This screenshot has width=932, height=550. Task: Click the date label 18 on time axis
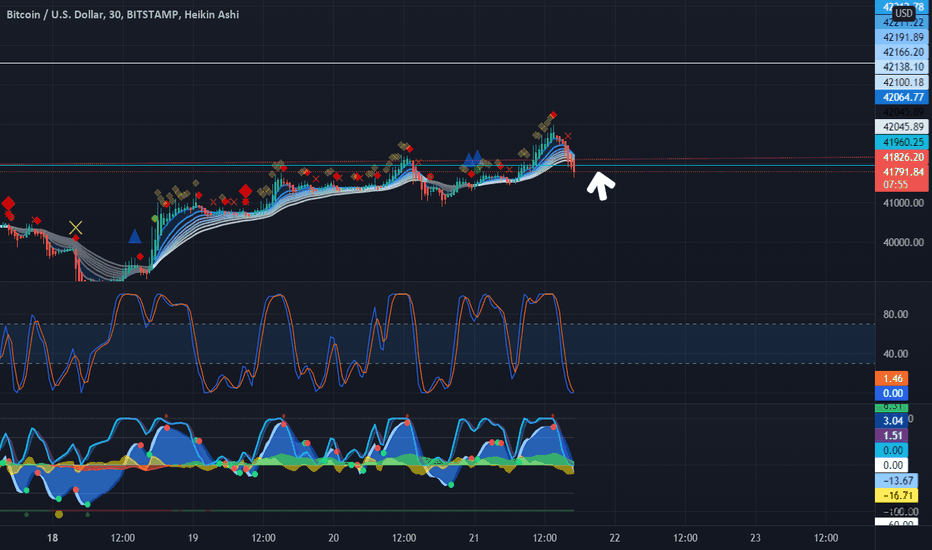tap(52, 538)
